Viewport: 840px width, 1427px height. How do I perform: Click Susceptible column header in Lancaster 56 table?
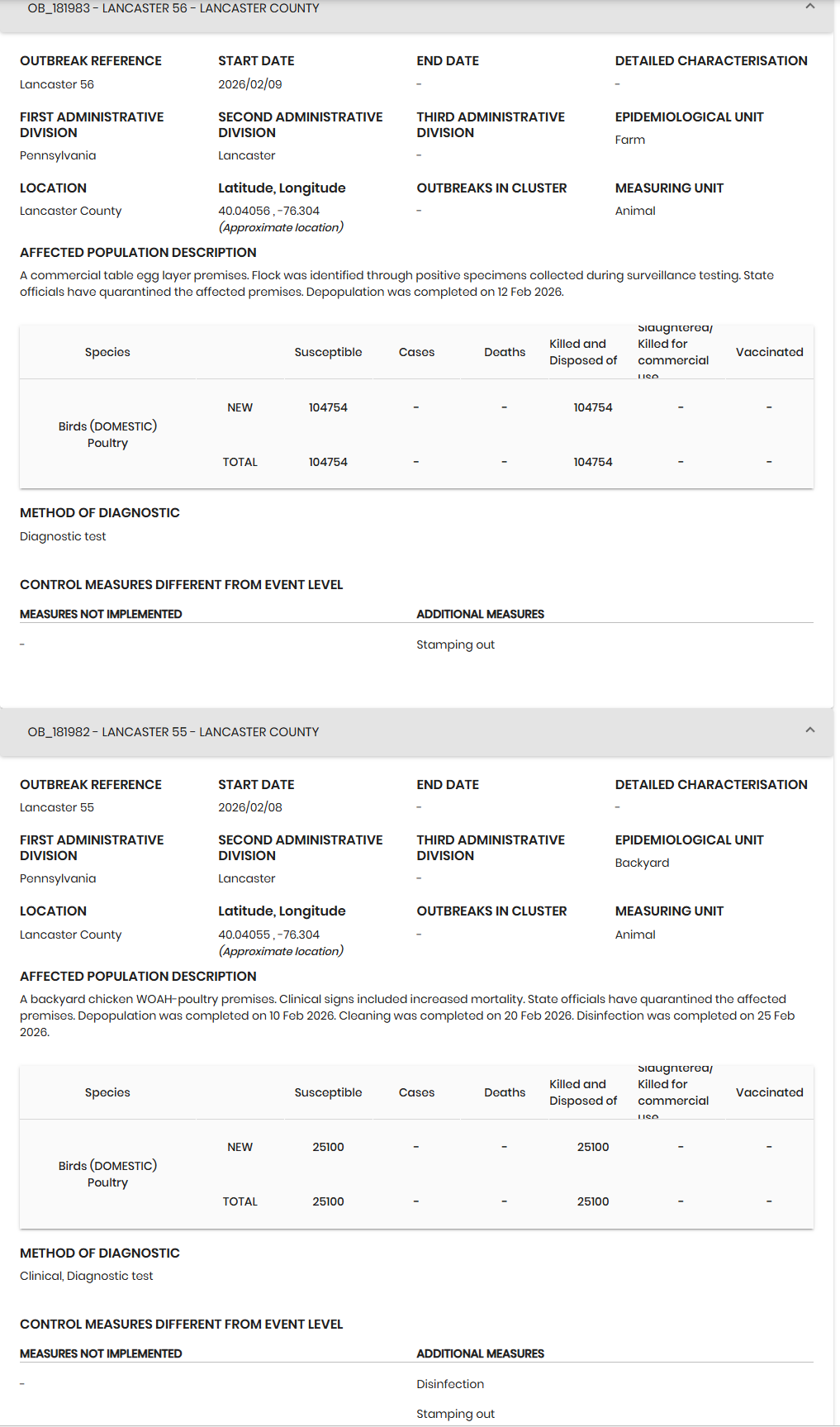(x=328, y=352)
